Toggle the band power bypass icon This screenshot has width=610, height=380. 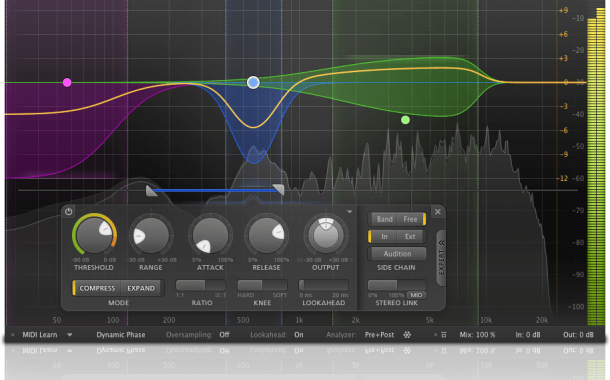68,212
